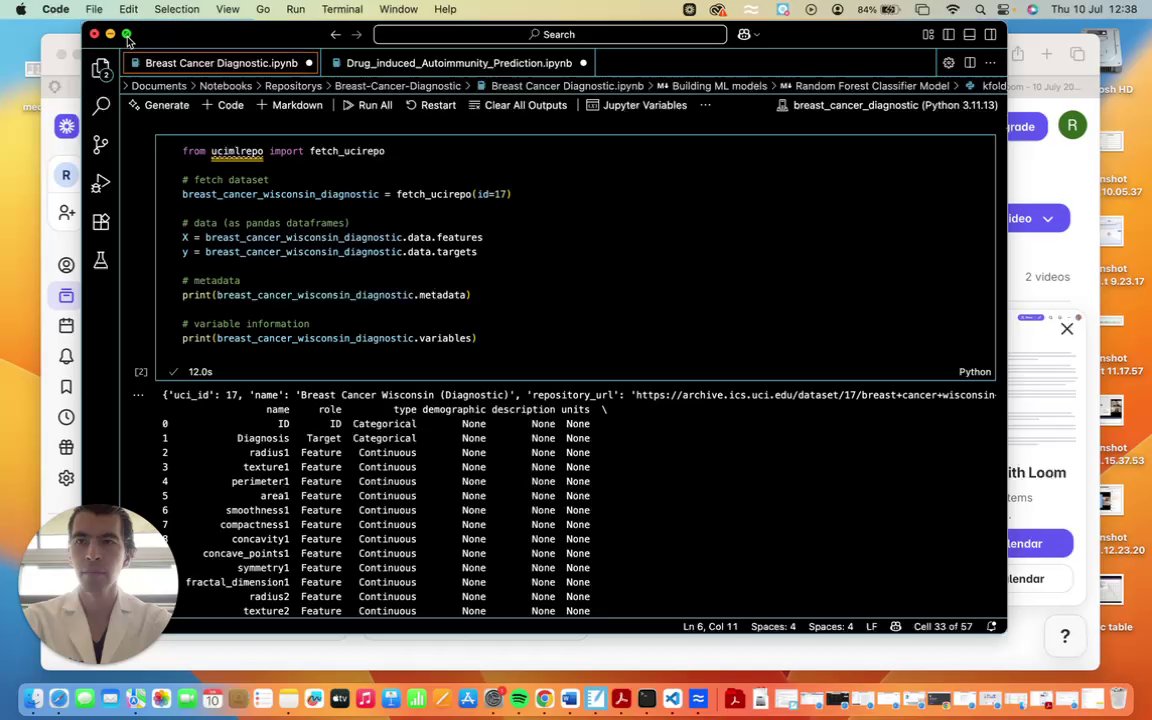Click the command center Search field
This screenshot has height=720, width=1152.
click(550, 35)
